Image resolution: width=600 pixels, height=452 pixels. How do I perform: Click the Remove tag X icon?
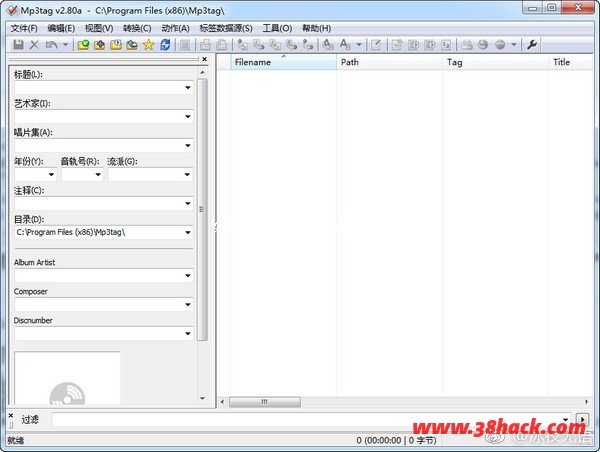tap(34, 45)
